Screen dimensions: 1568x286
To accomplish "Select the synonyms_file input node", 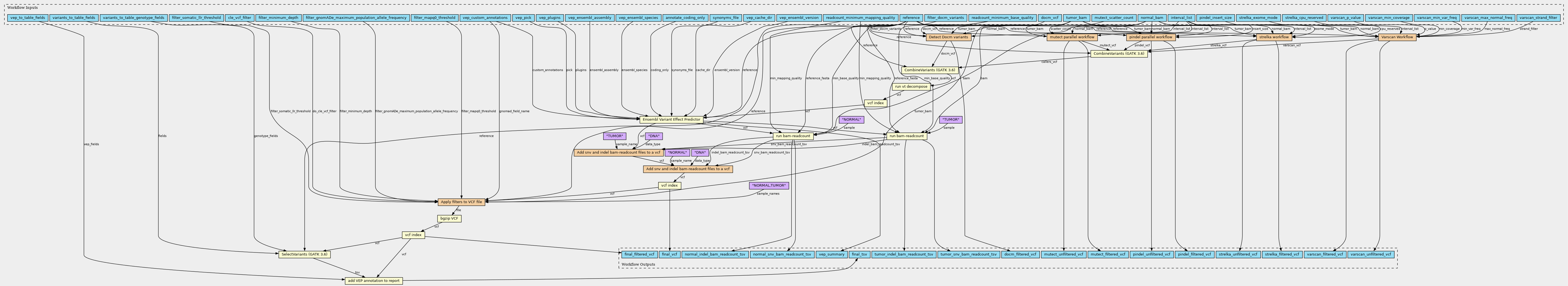I will 726,18.
